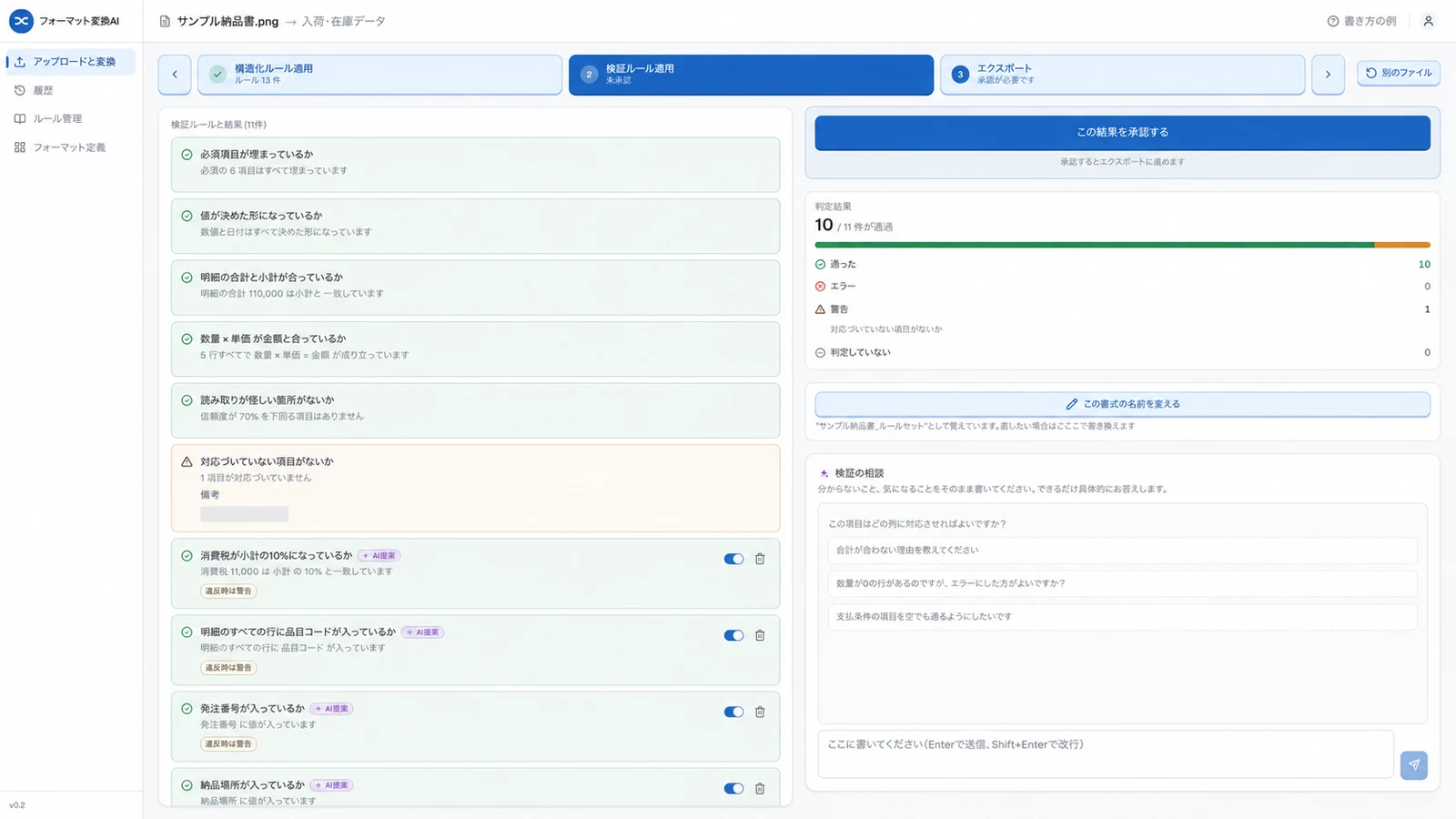This screenshot has height=819, width=1456.
Task: Click the sparkle icon next to 検証の相談
Action: [824, 473]
